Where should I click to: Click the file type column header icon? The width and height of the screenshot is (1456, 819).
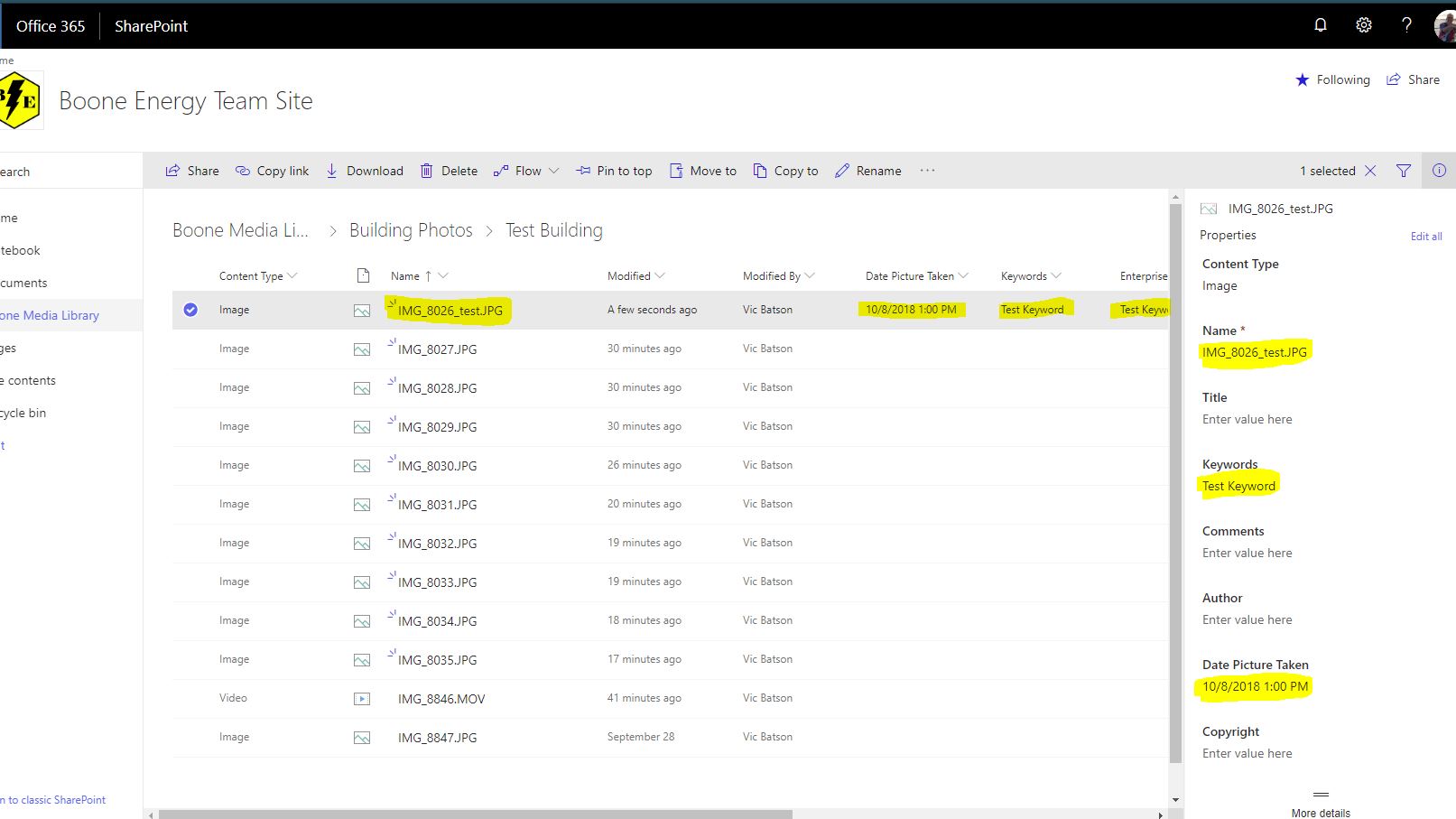click(363, 275)
